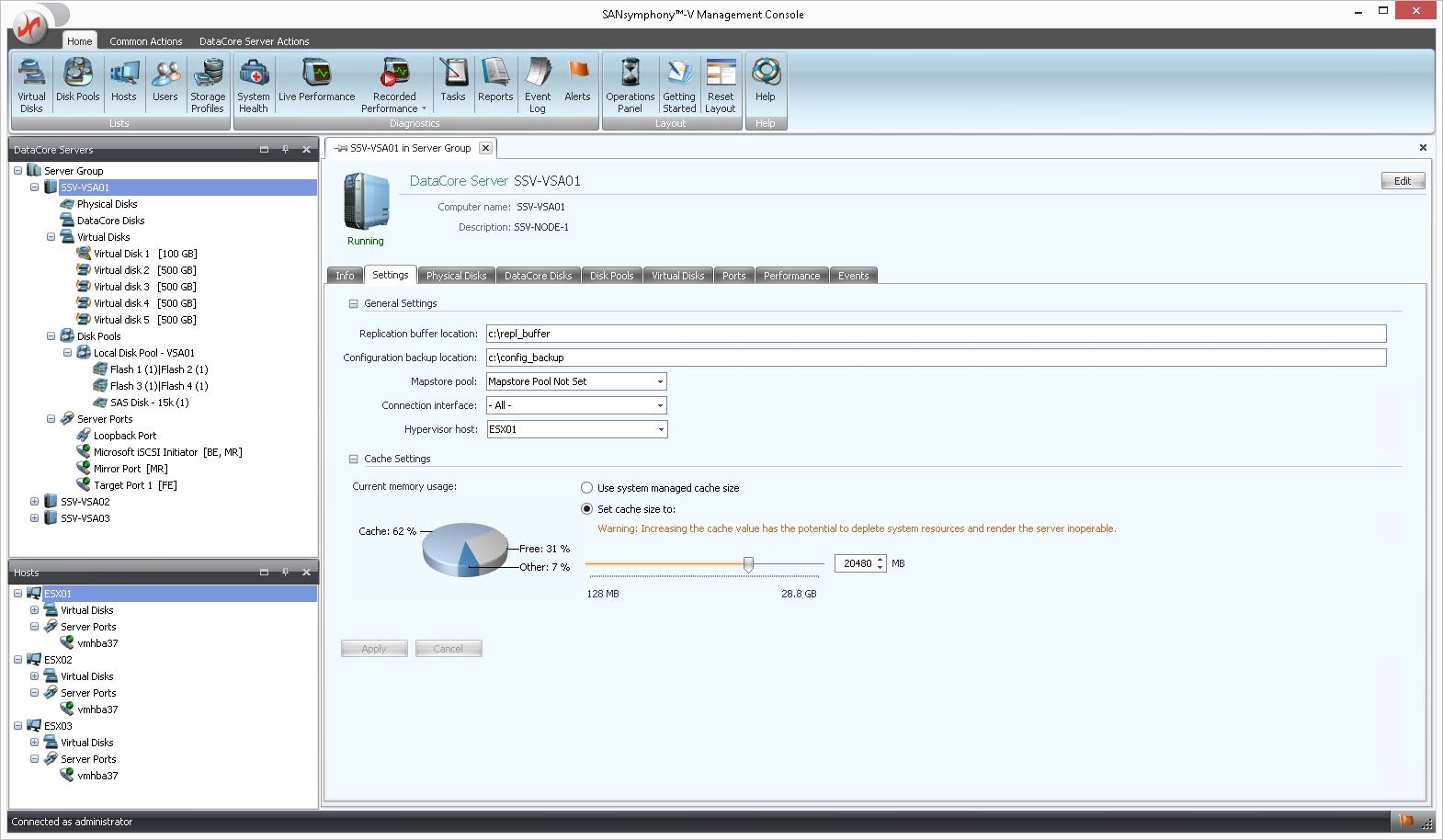Open the Hypervisor host dropdown

[660, 429]
